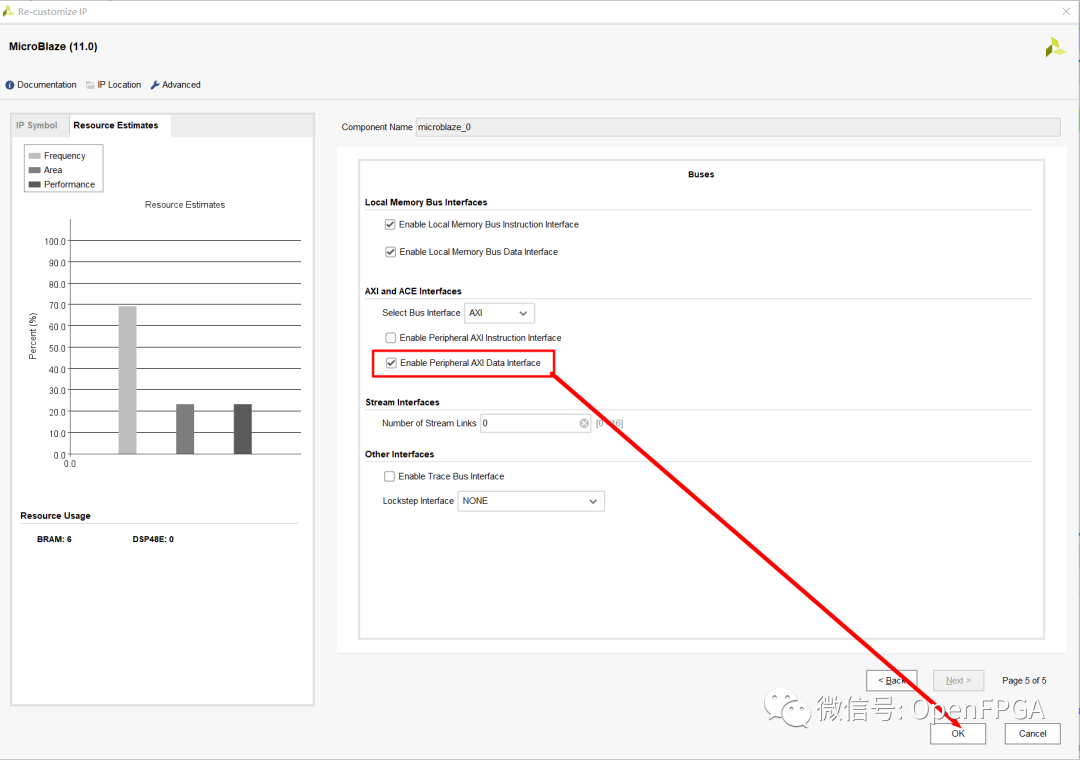Click the Area legend swatch

pos(34,170)
